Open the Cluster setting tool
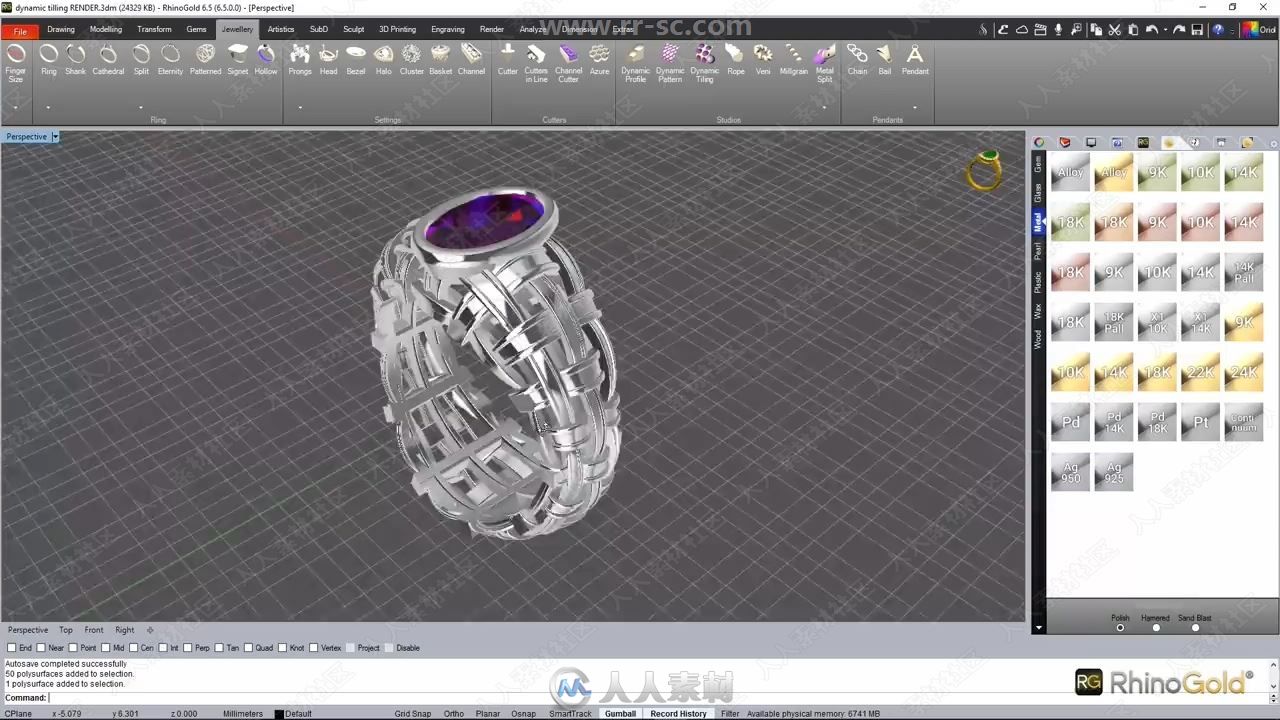Screen dimensions: 1280x720 click(x=412, y=60)
